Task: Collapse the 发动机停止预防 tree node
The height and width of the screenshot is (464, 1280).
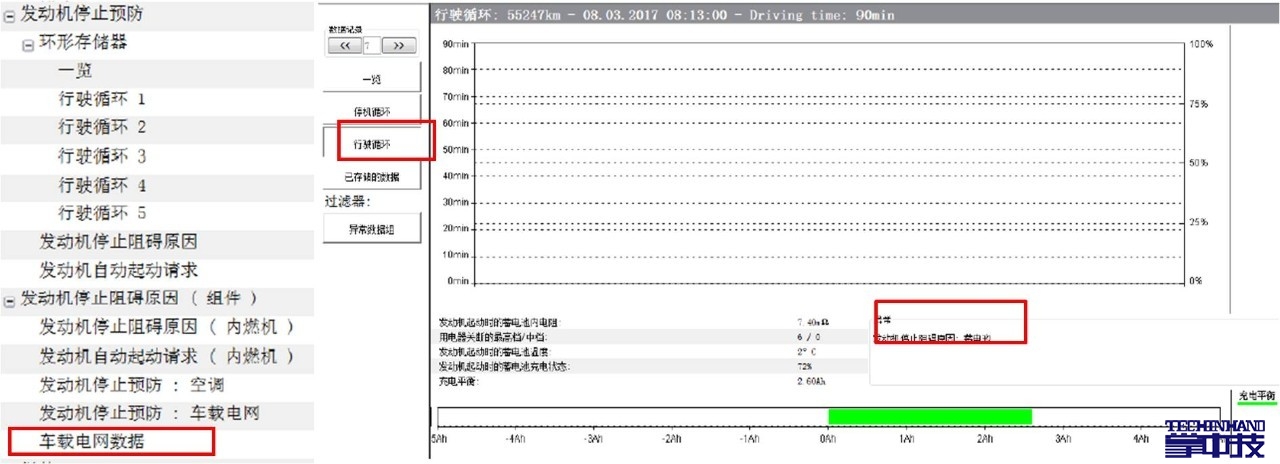Action: [10, 14]
